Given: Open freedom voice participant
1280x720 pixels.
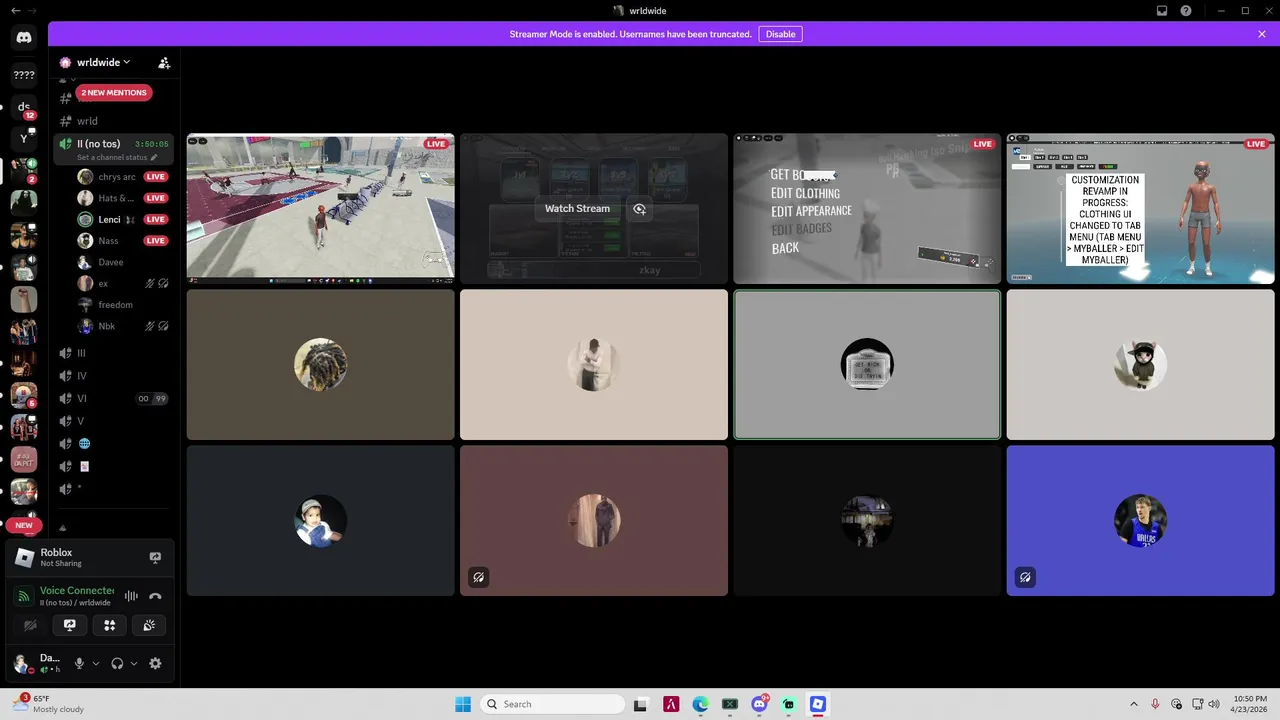Looking at the screenshot, I should click(122, 305).
